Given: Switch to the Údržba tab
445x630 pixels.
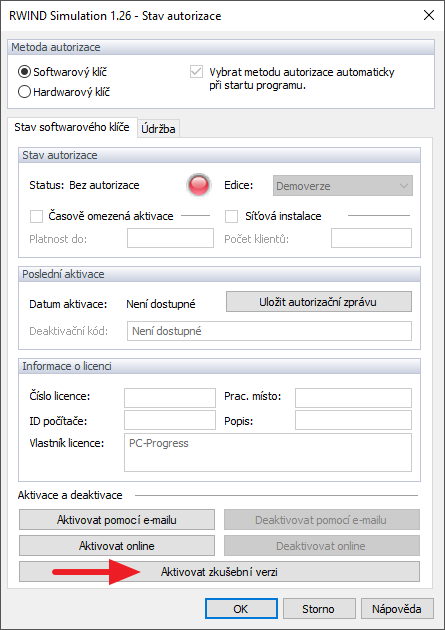Looking at the screenshot, I should tap(158, 129).
